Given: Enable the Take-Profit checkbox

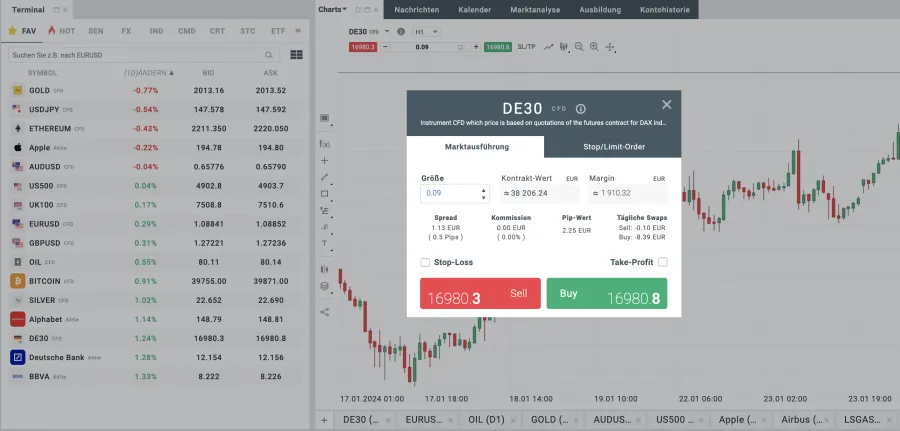Looking at the screenshot, I should [662, 262].
